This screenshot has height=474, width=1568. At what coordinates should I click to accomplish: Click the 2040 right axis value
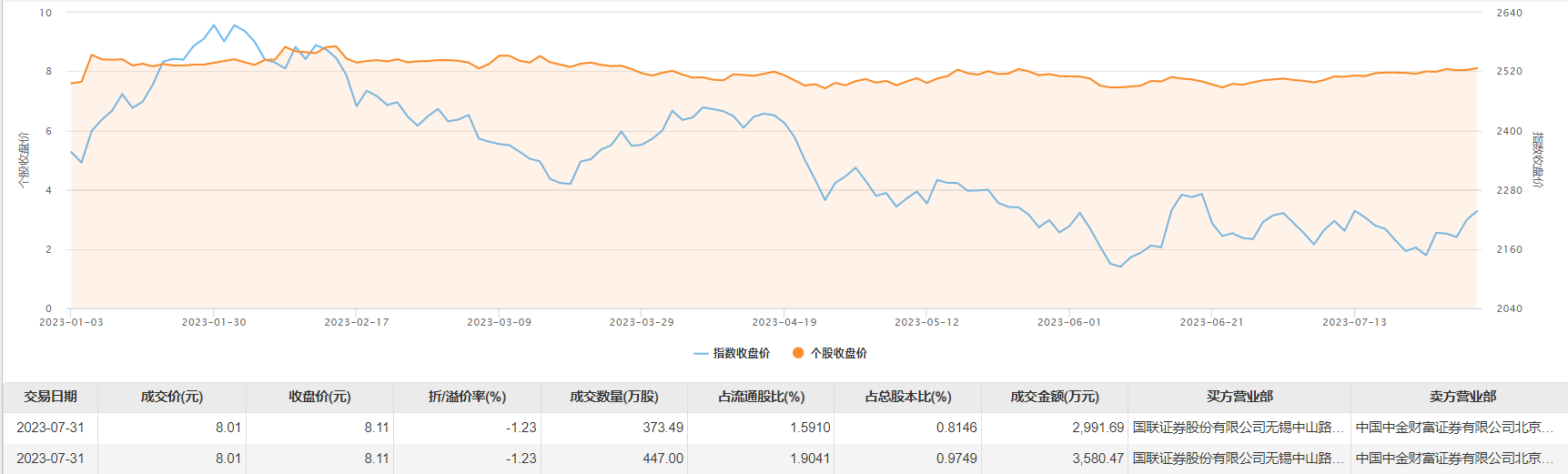(1509, 308)
